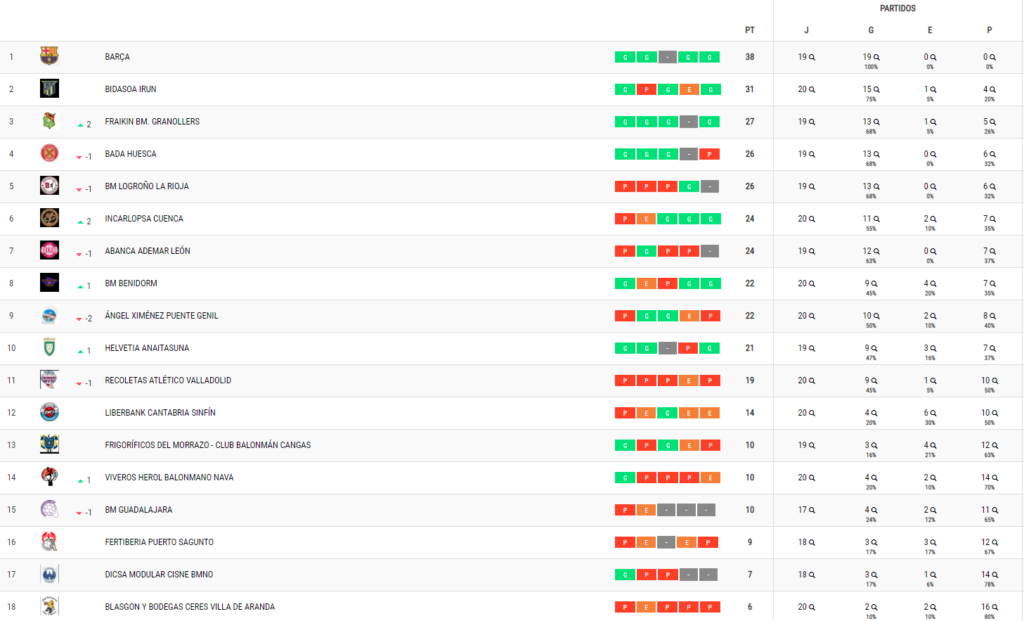Screen dimensions: 1024x621
Task: Click BM Guadalajara's red P form badge
Action: pyautogui.click(x=625, y=509)
